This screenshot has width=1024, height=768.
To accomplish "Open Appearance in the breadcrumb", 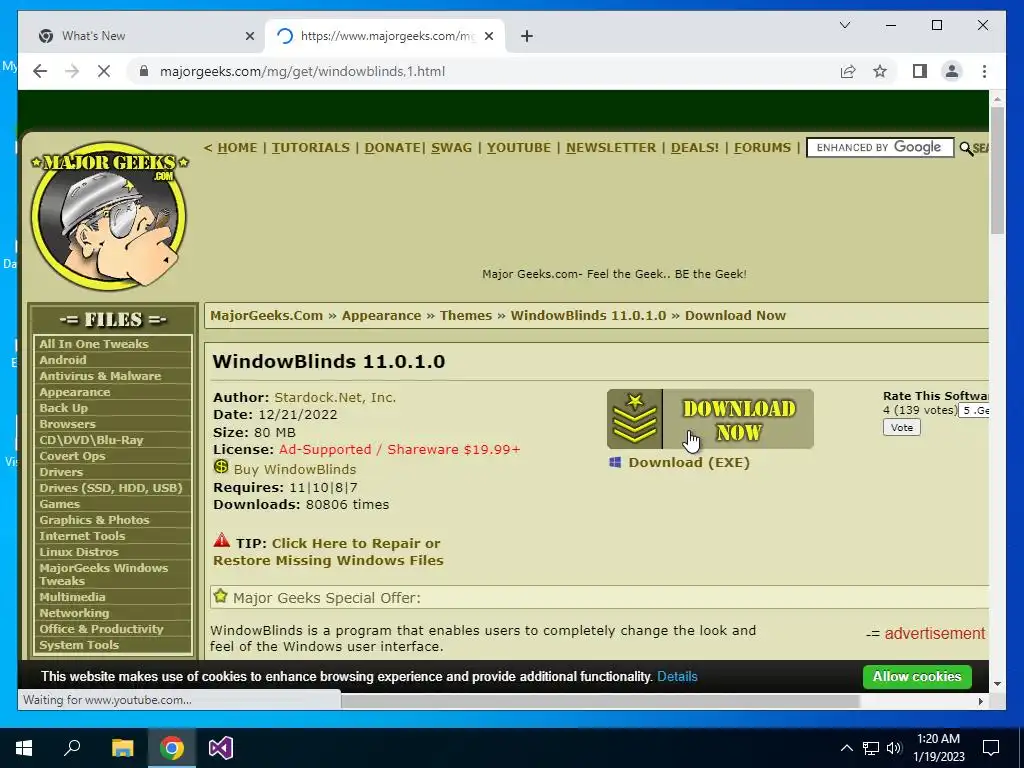I will [x=381, y=315].
